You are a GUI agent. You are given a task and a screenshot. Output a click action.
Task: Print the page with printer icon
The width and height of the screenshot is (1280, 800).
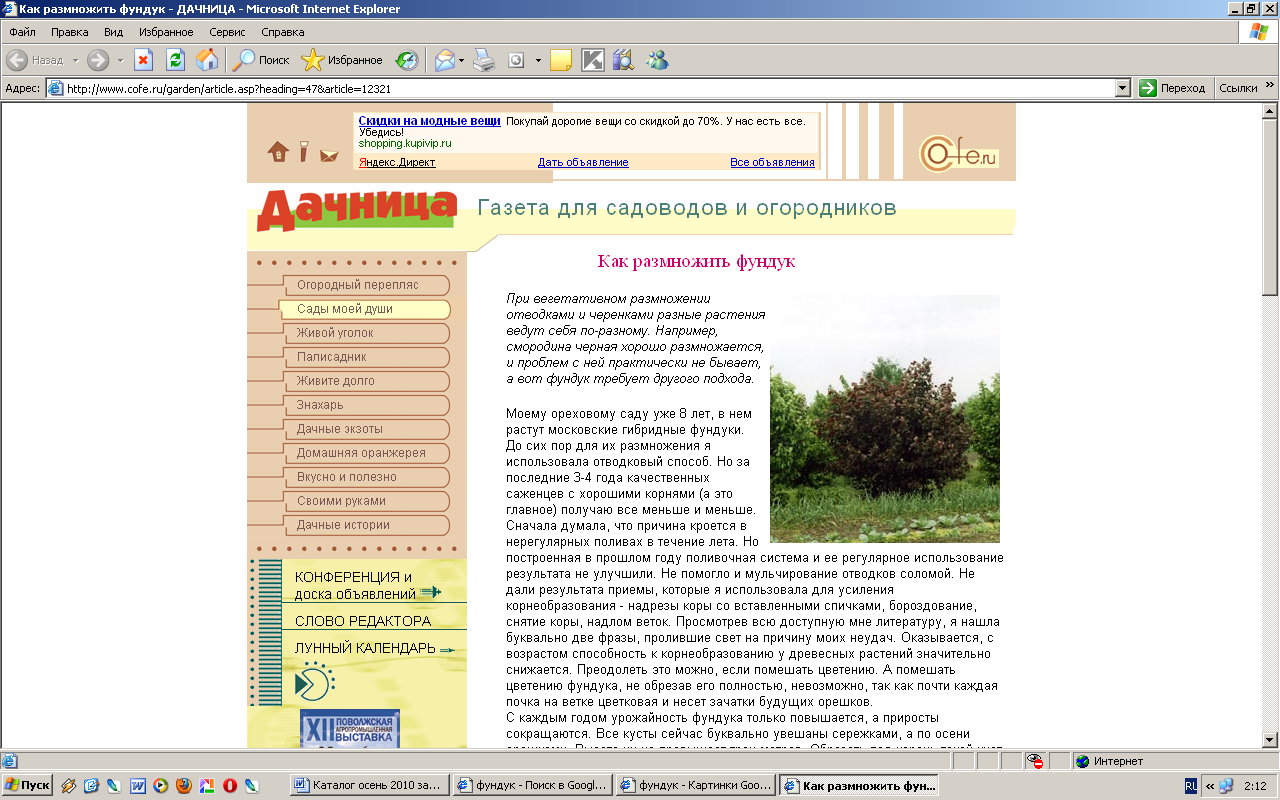coord(484,60)
